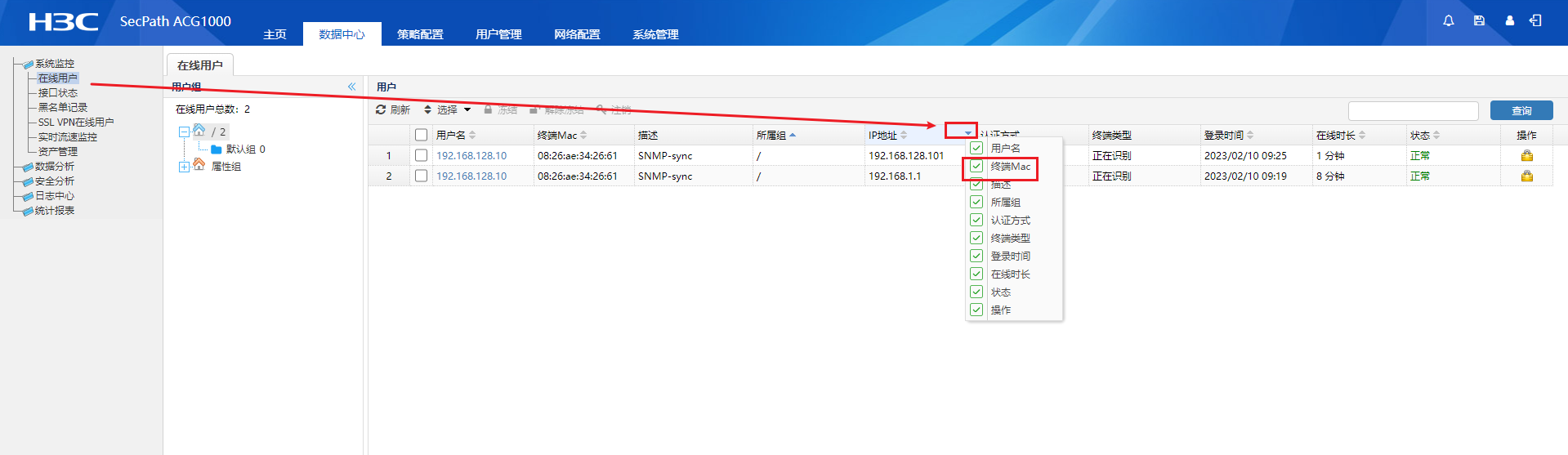Viewport: 1568px width, 455px height.
Task: Click the lock icon in row 1
Action: 1526,156
